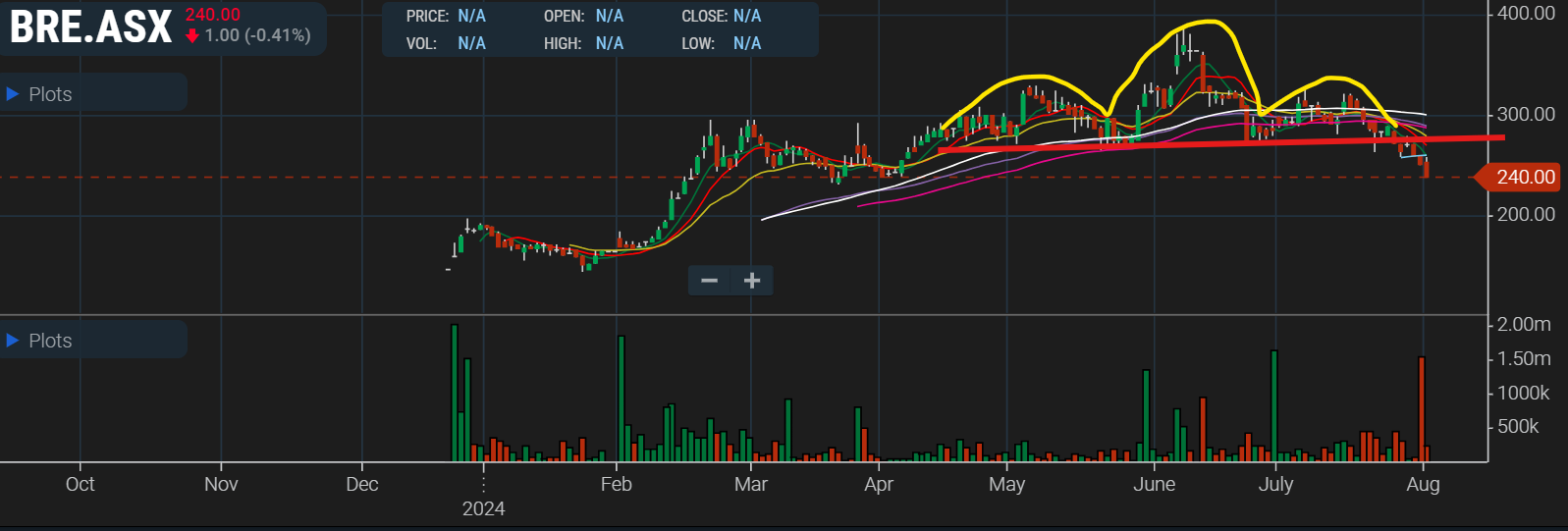Click the red 240.00 current price tag

(1517, 177)
